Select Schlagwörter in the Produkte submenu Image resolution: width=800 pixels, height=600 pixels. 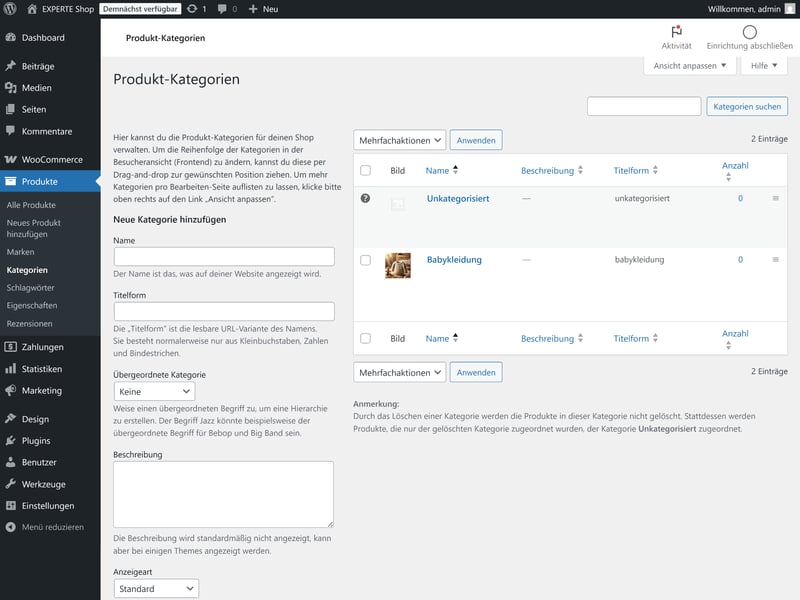point(32,288)
